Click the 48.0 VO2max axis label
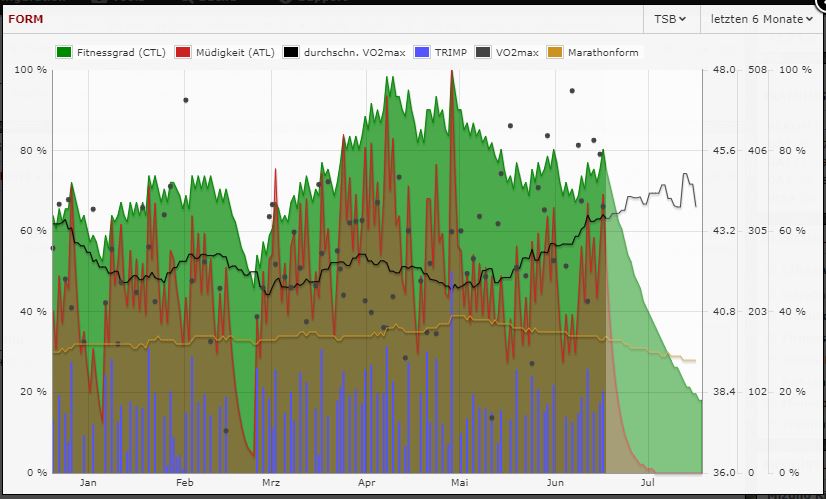Screen dimensions: 826x499 click(x=725, y=69)
